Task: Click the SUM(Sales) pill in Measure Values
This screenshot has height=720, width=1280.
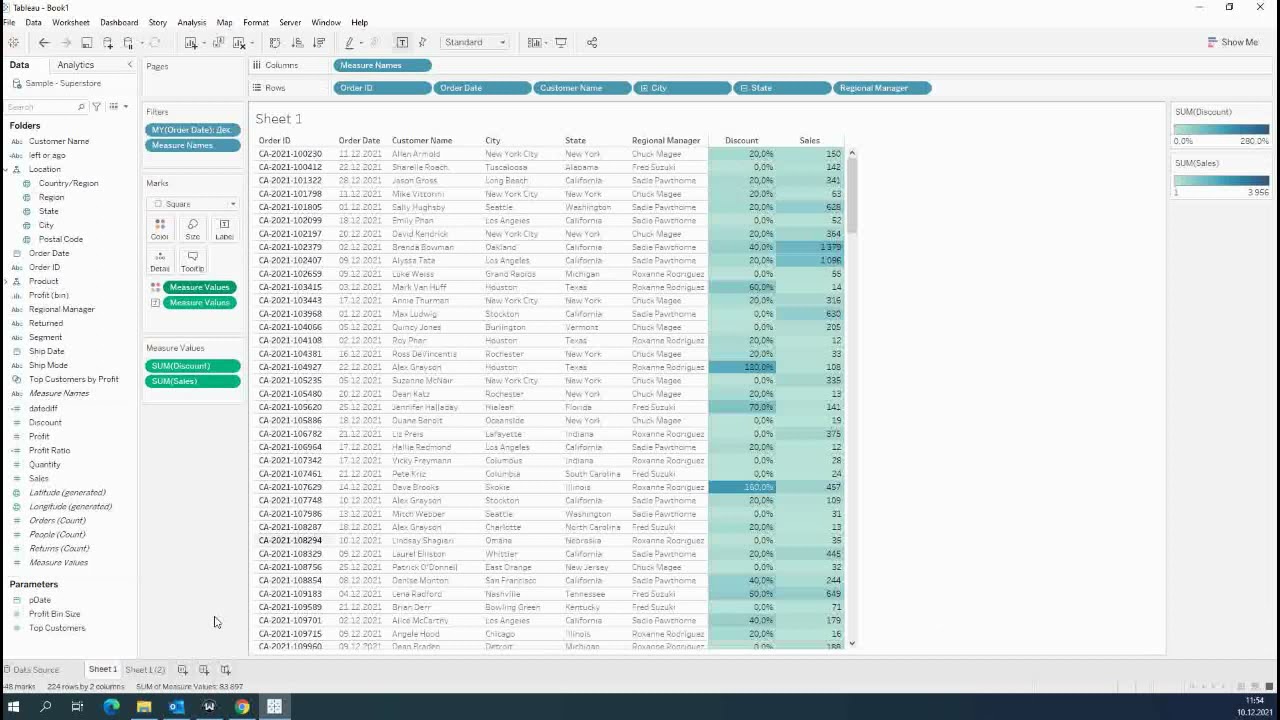Action: click(x=194, y=381)
